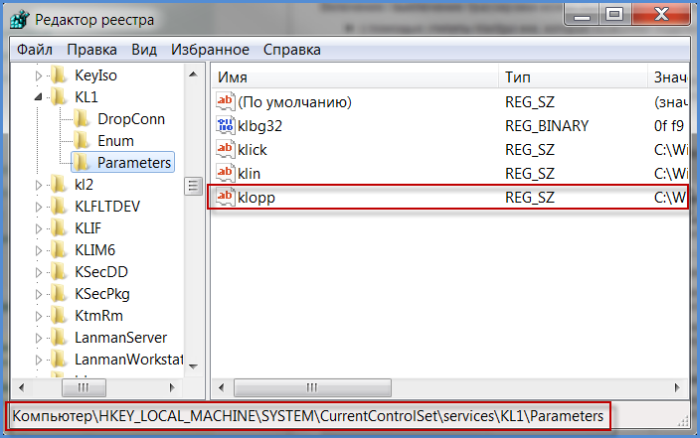Image resolution: width=700 pixels, height=438 pixels.
Task: Open the Справка menu
Action: [x=292, y=49]
